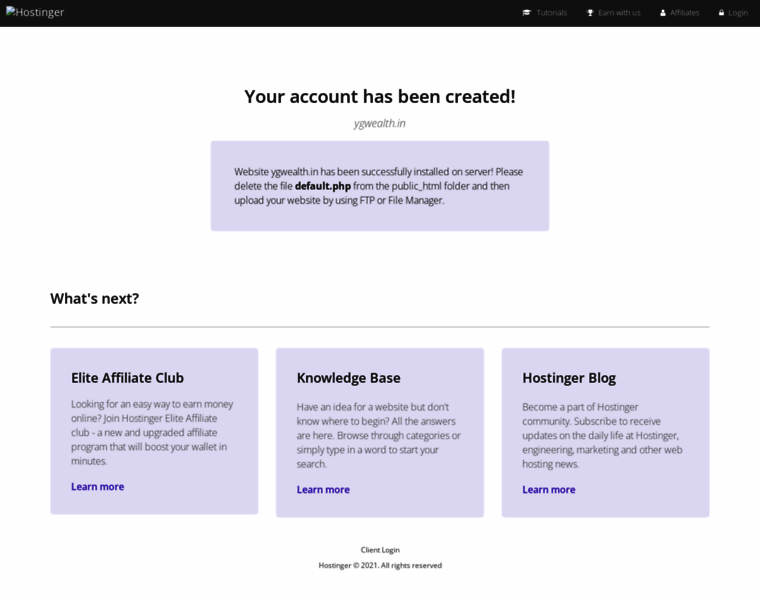Follow Learn more under Knowledge Base
760x600 pixels.
[x=323, y=489]
